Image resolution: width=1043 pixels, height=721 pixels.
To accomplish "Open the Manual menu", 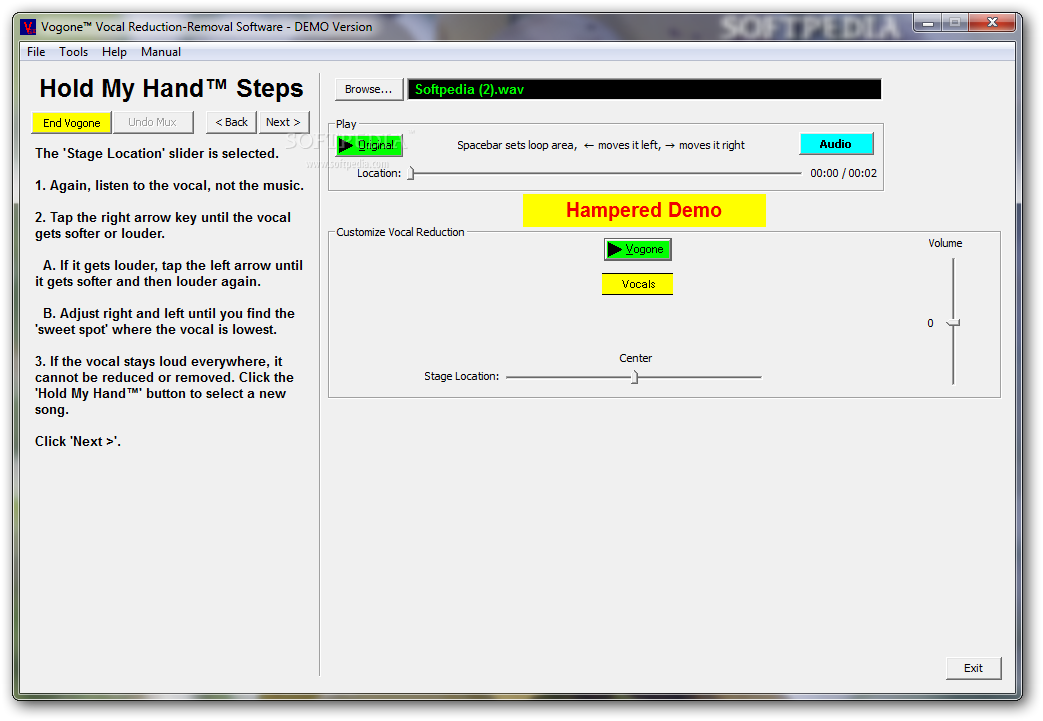I will 160,52.
